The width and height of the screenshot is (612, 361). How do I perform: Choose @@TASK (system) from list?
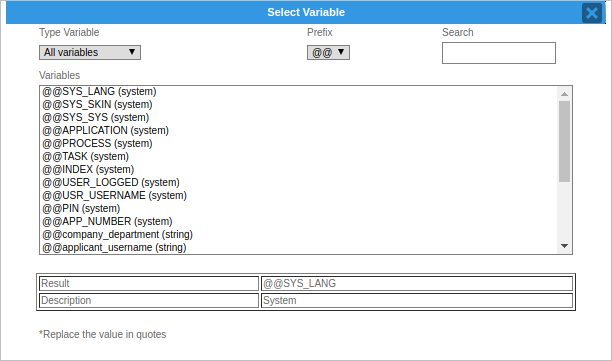click(x=299, y=156)
